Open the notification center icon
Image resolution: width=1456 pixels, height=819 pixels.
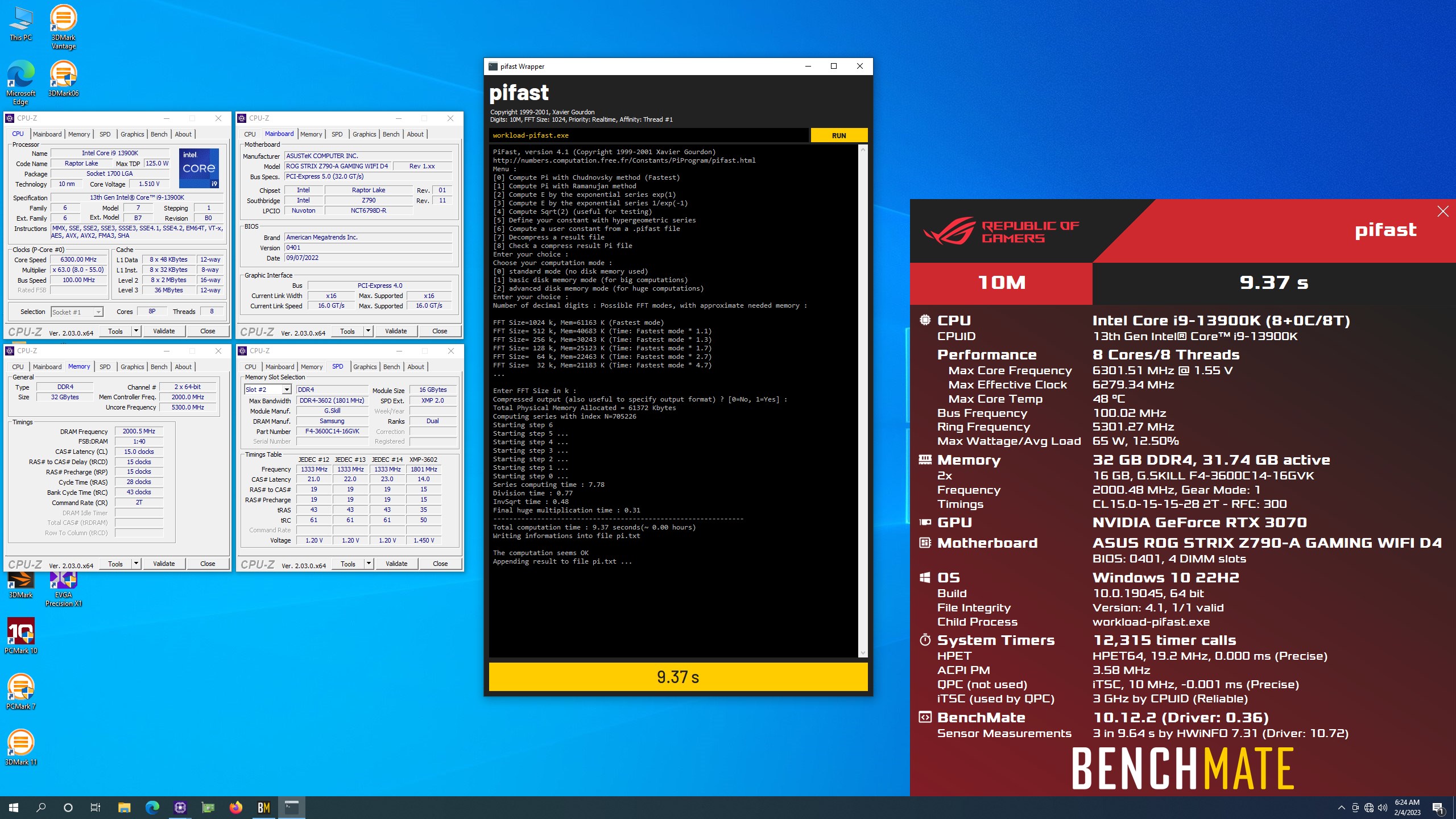pyautogui.click(x=1438, y=808)
